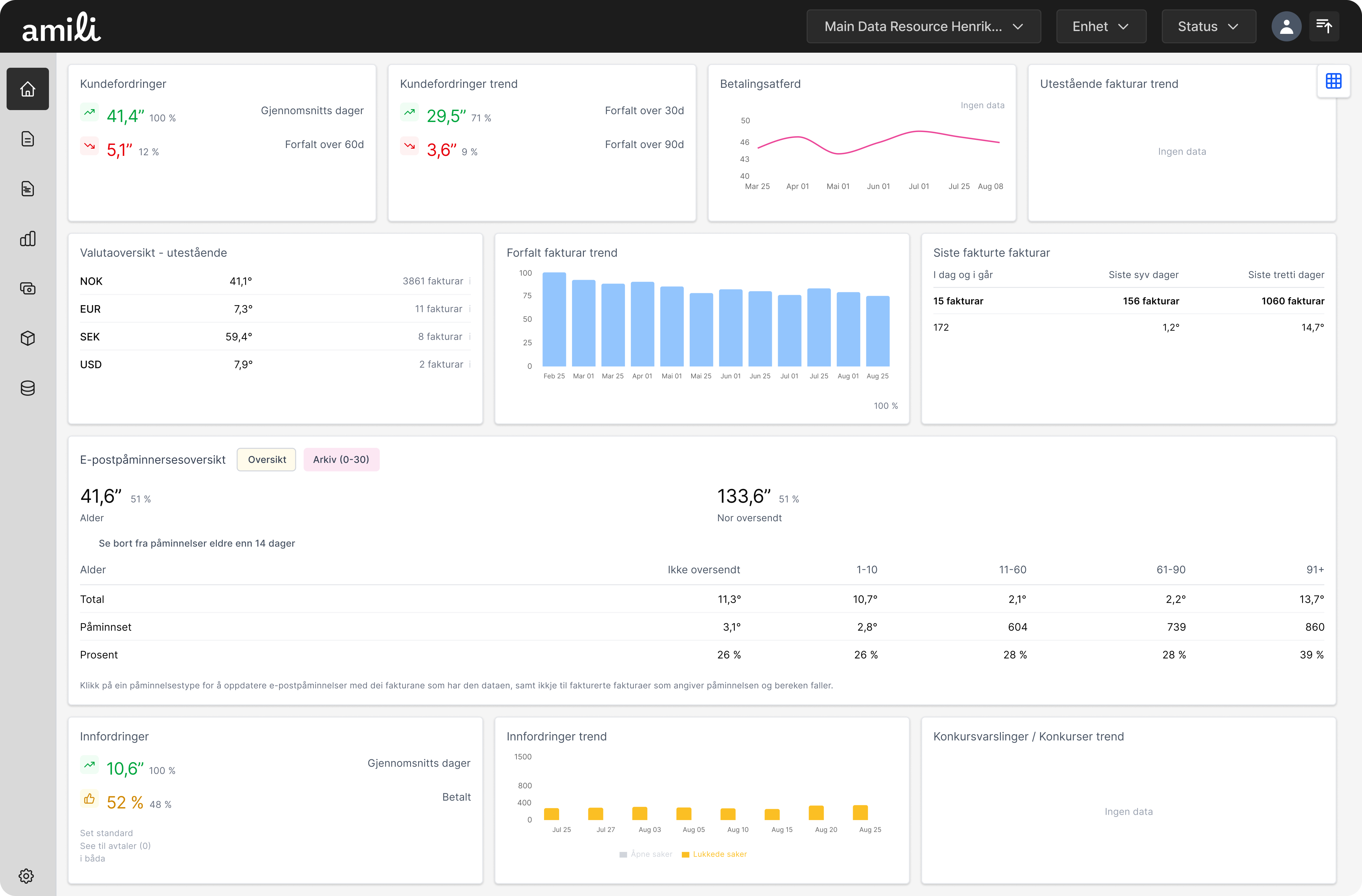Viewport: 1362px width, 896px height.
Task: Switch to the Arkiv (0-30) tab
Action: [x=341, y=459]
